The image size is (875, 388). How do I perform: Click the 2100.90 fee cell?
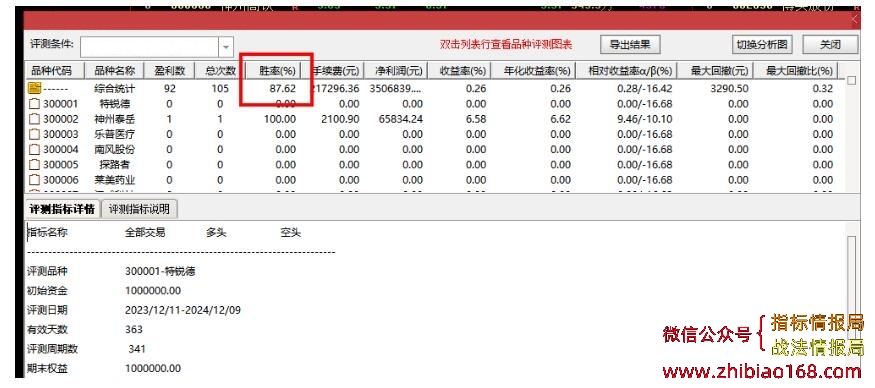click(340, 119)
